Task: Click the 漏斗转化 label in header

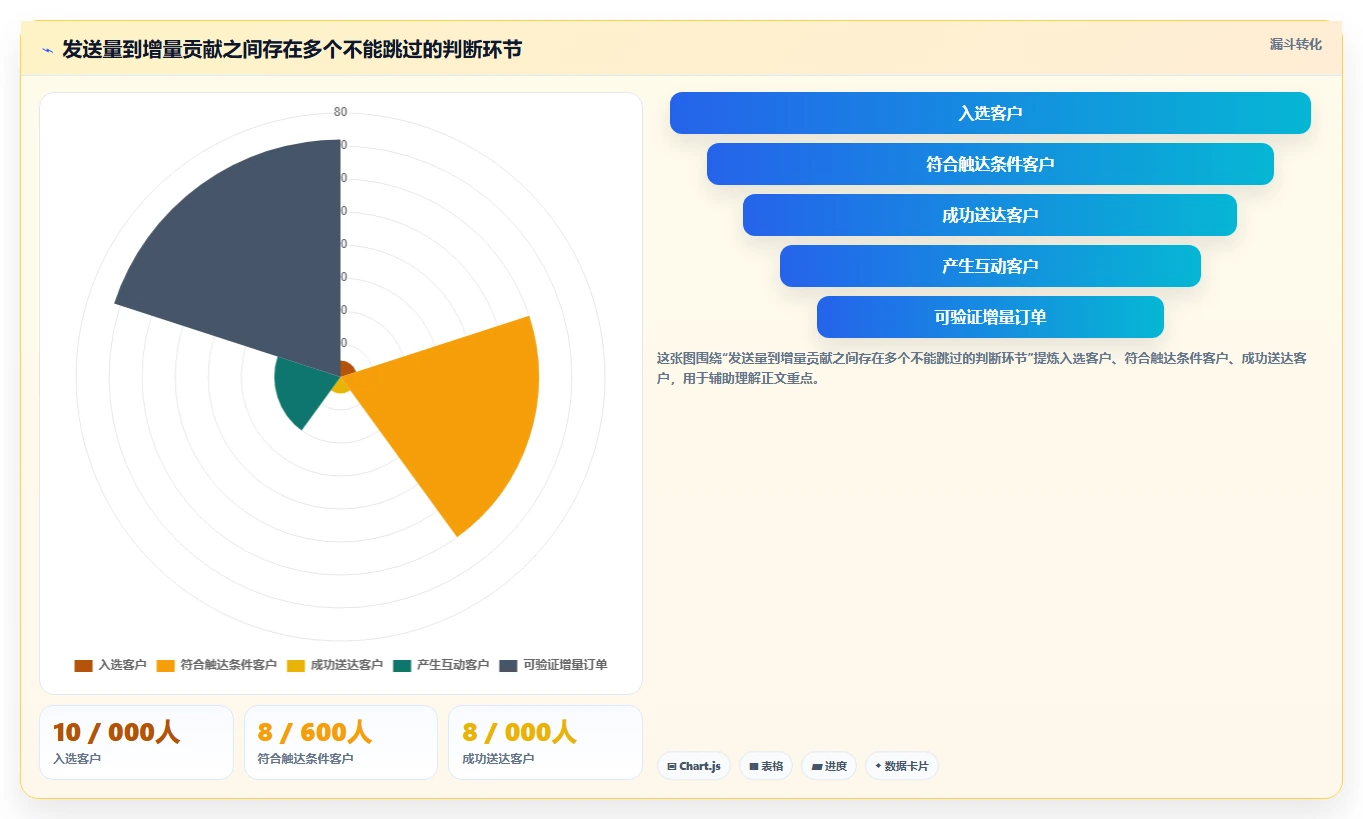Action: pyautogui.click(x=1295, y=44)
